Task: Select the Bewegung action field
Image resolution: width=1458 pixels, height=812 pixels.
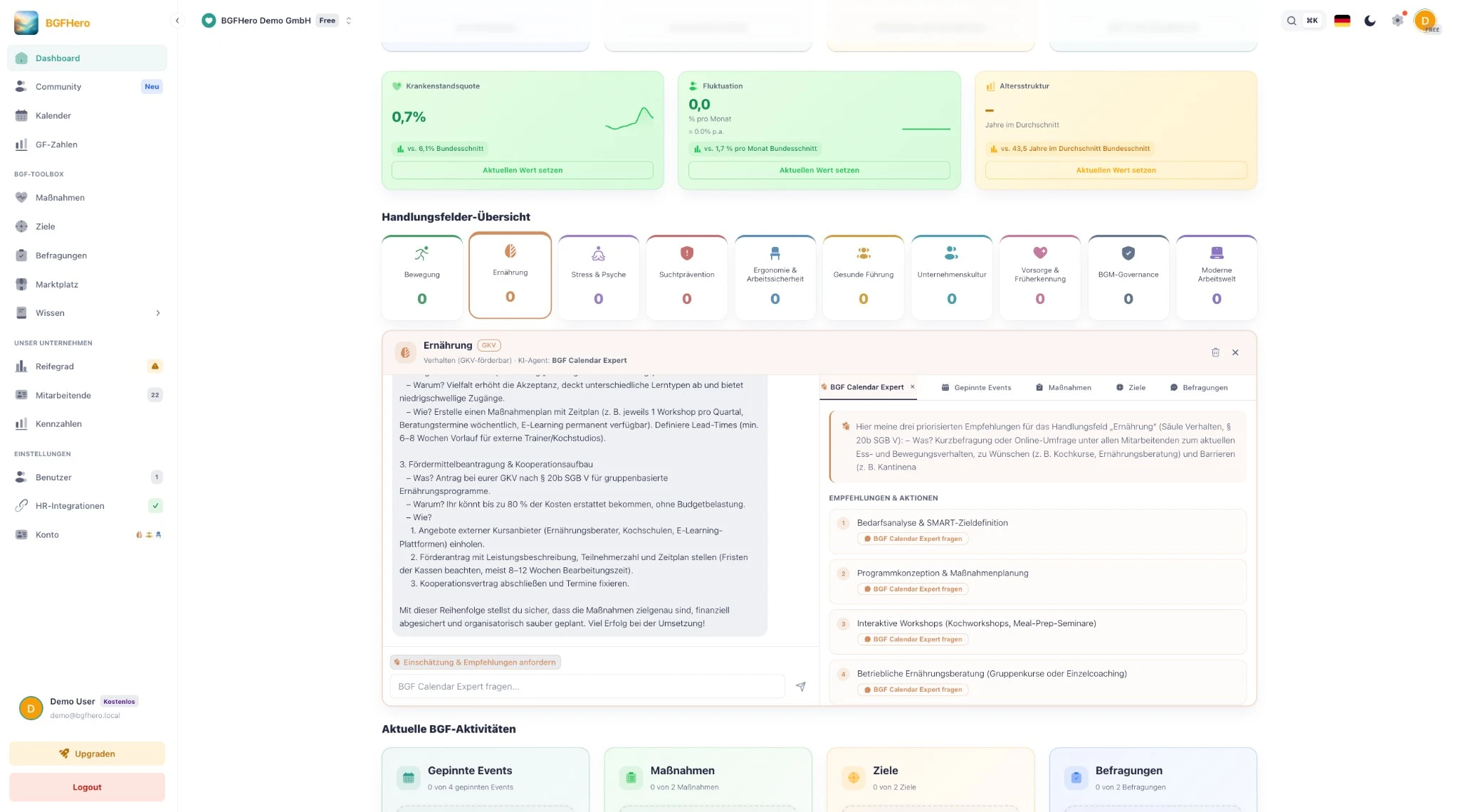Action: pos(421,278)
